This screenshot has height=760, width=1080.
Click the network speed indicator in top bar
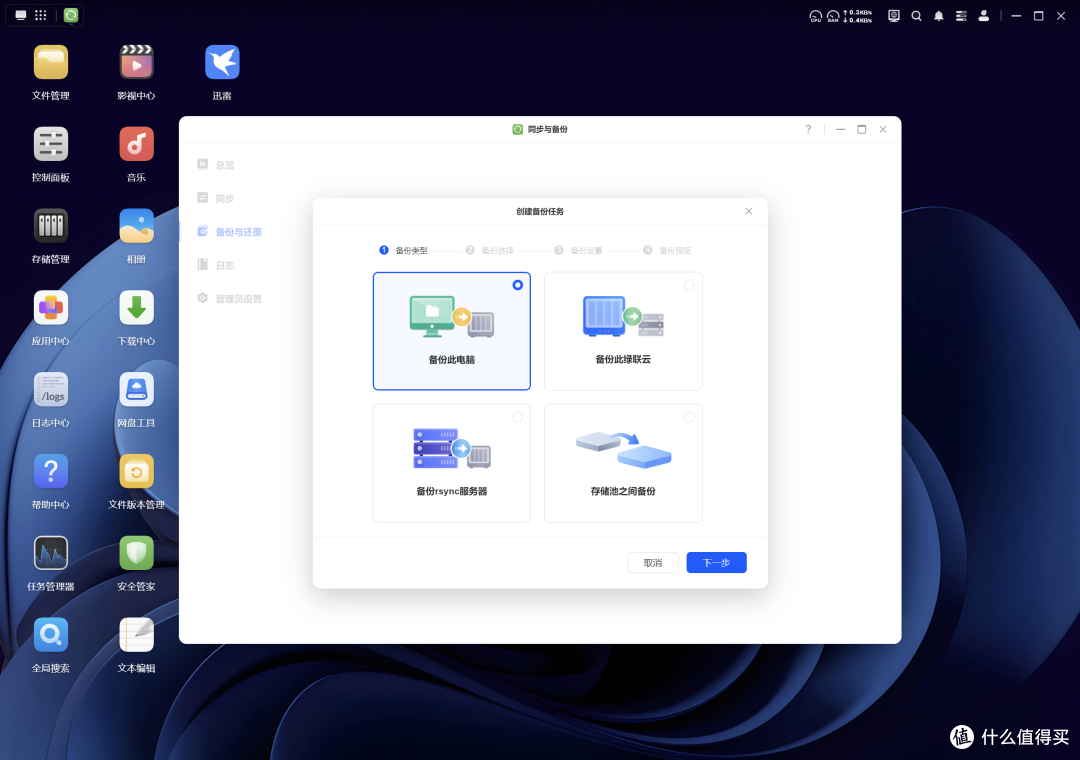pyautogui.click(x=858, y=16)
